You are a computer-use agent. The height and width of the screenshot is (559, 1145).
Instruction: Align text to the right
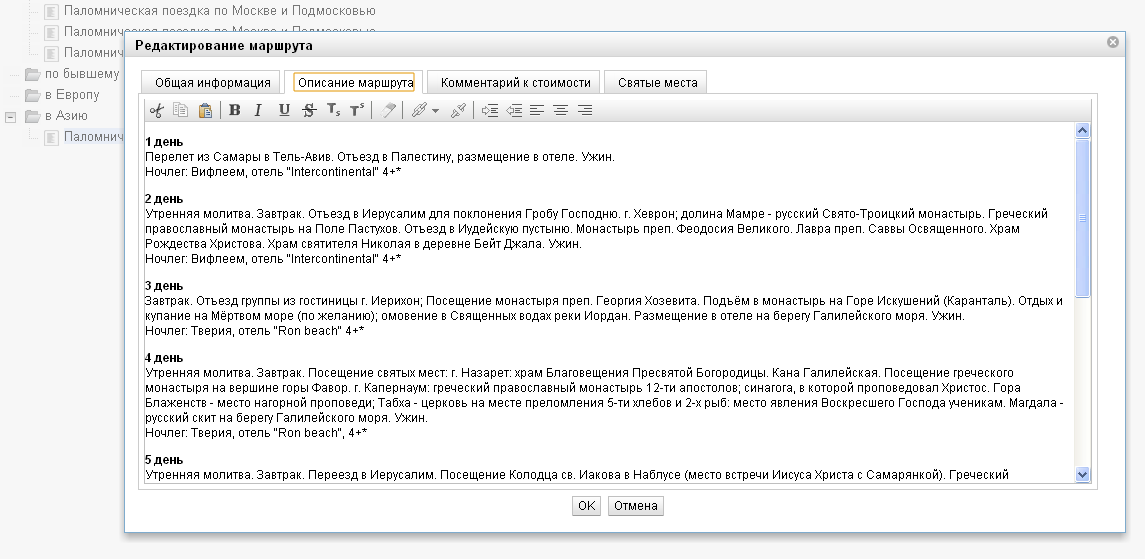[585, 110]
